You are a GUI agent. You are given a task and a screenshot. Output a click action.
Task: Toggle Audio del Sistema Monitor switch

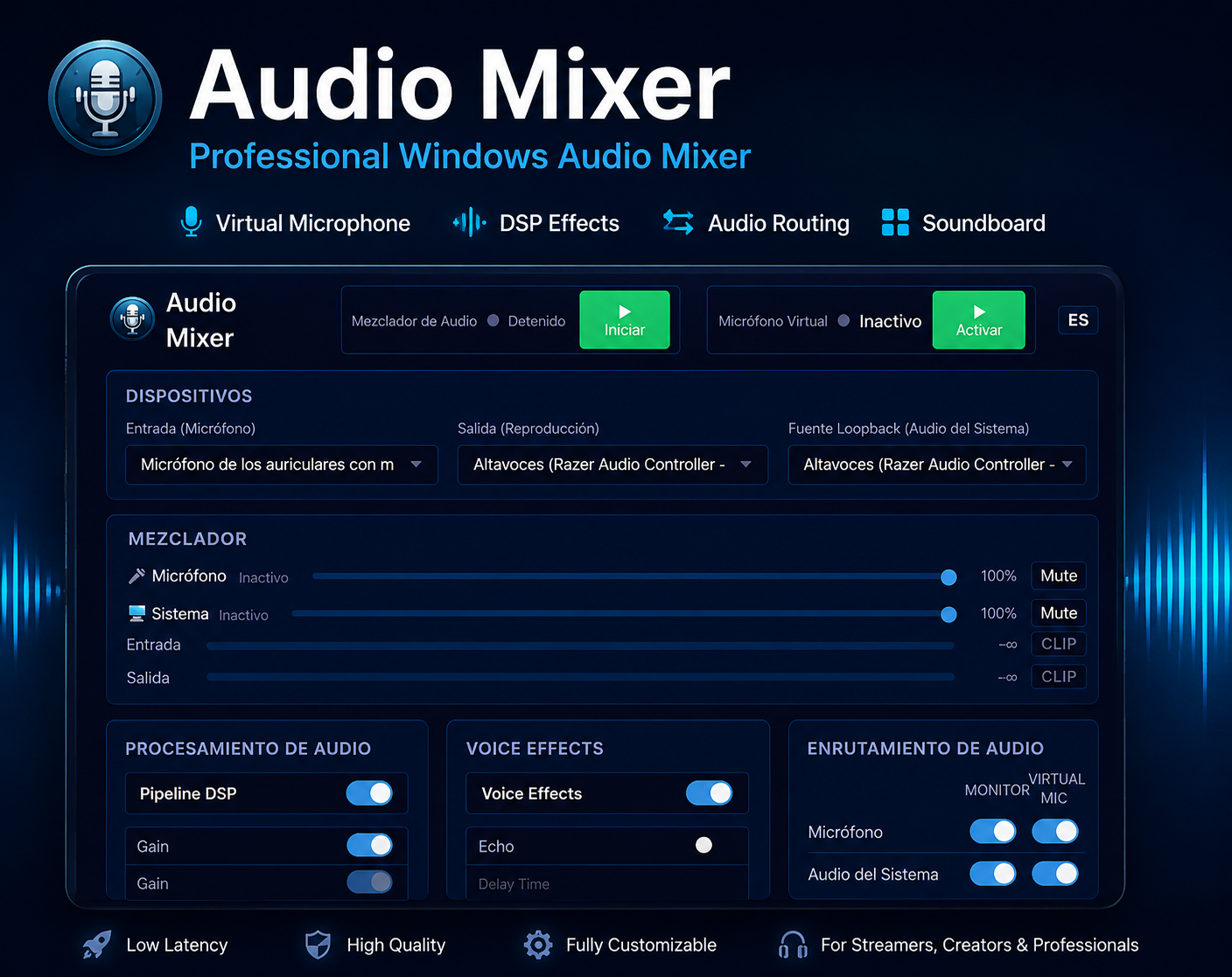coord(993,873)
